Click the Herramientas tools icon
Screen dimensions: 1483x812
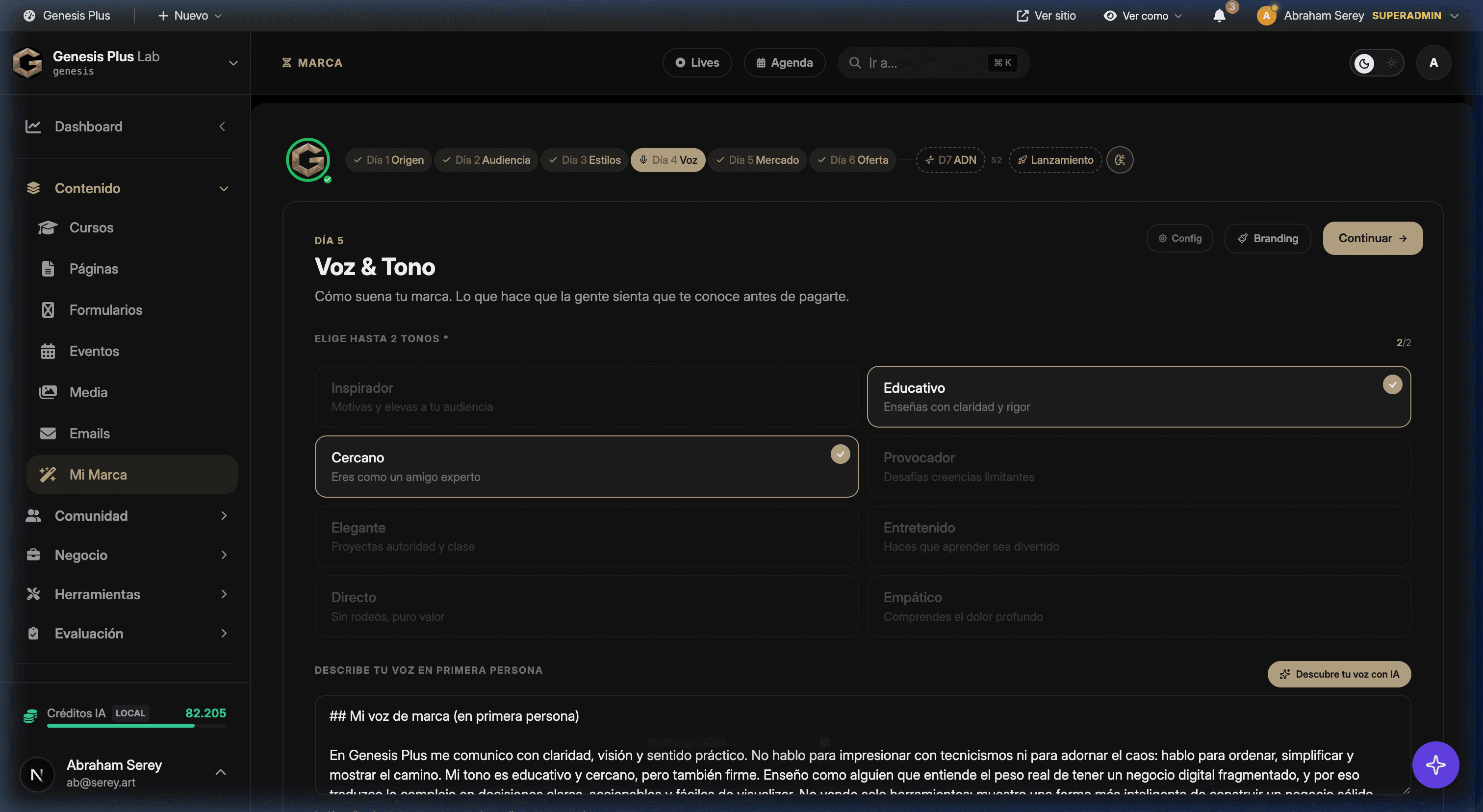pyautogui.click(x=33, y=594)
